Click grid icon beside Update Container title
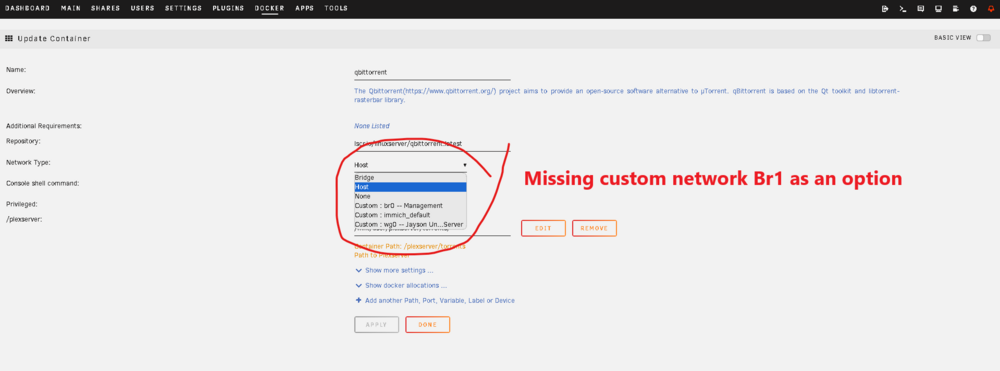 [x=9, y=38]
